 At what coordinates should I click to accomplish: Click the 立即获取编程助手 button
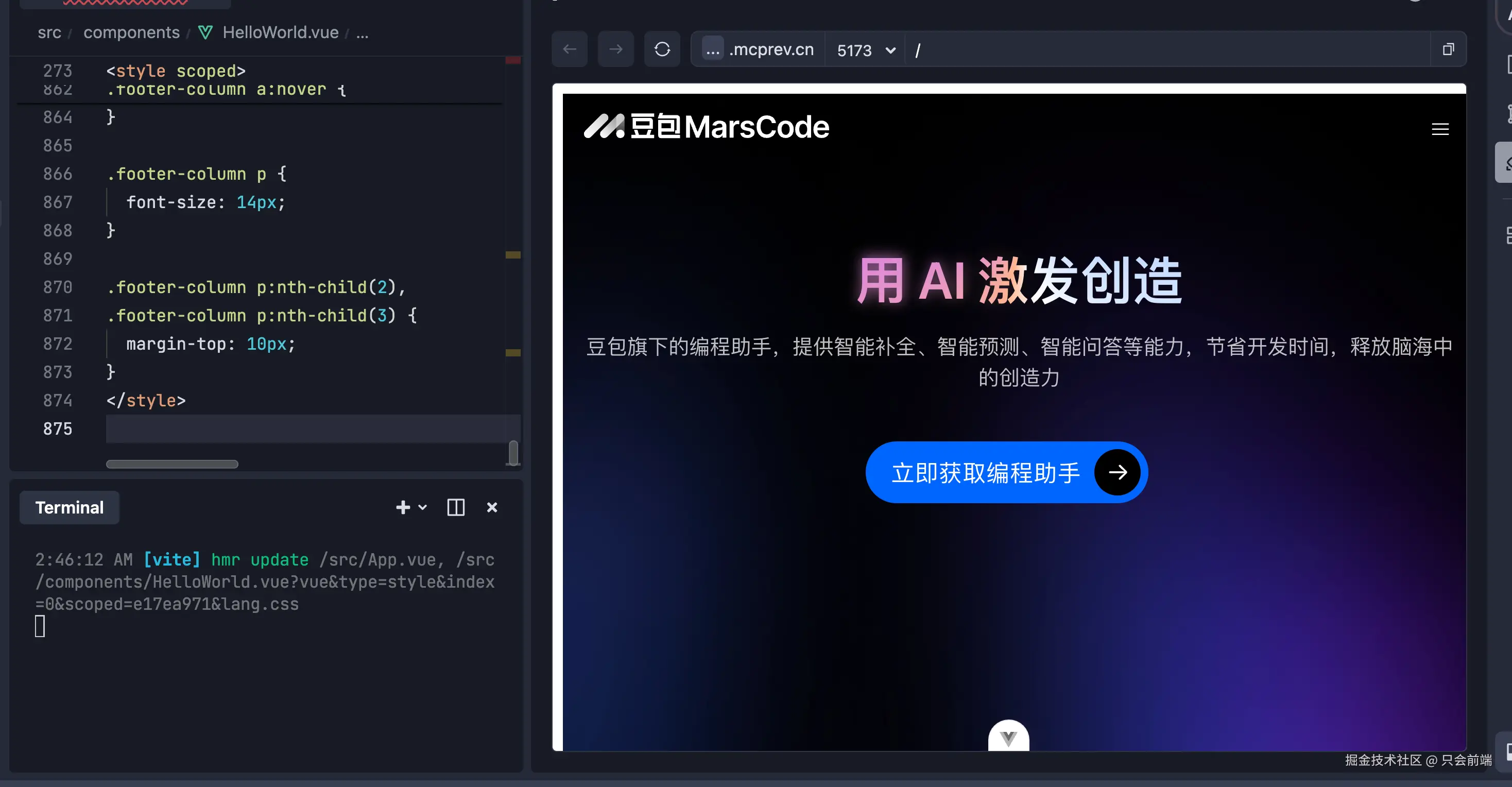(986, 472)
